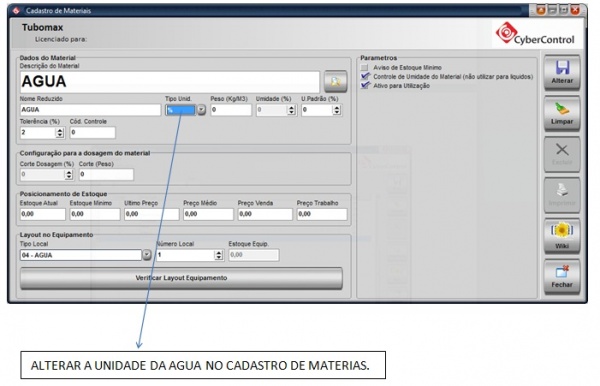Click the U.Padrão (%) value field
Image resolution: width=600 pixels, height=386 pixels.
pos(317,110)
